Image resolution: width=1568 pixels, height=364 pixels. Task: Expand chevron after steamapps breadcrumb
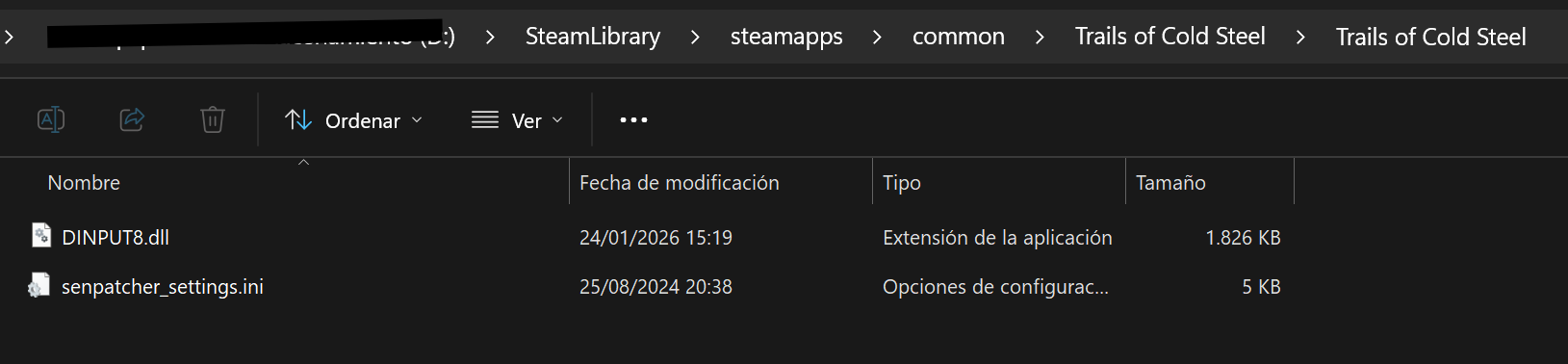(877, 37)
